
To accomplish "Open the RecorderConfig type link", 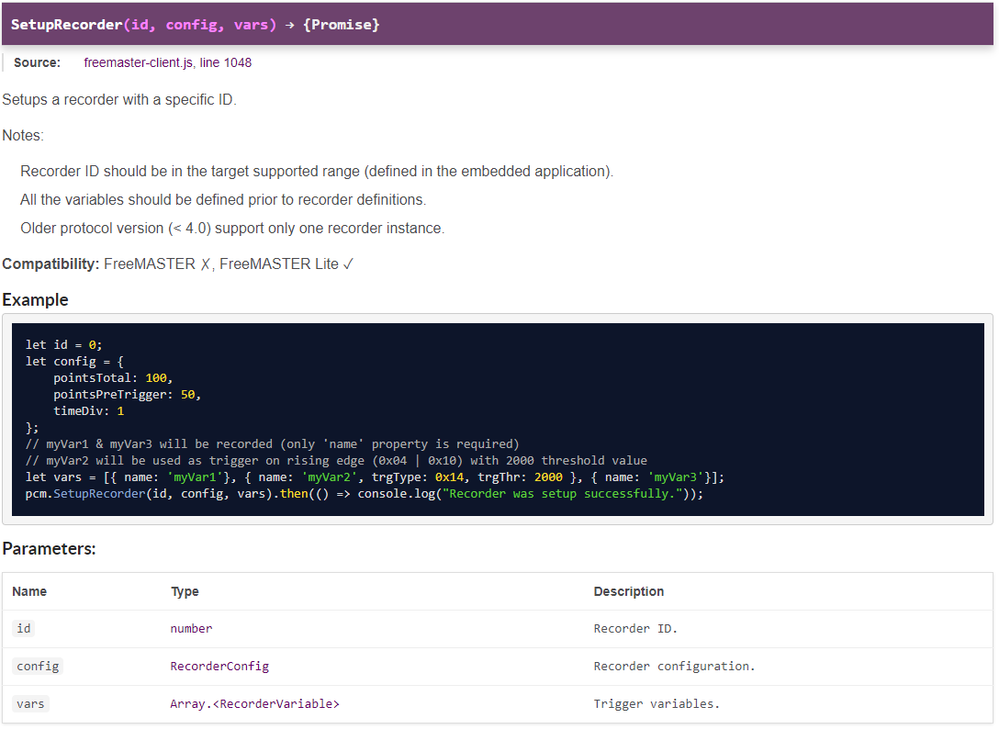I will tap(219, 666).
